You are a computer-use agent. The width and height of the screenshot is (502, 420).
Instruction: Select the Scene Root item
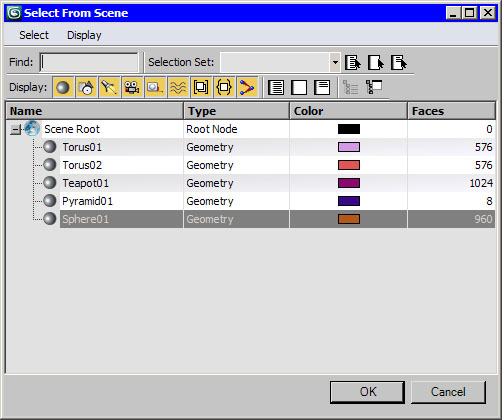[72, 129]
